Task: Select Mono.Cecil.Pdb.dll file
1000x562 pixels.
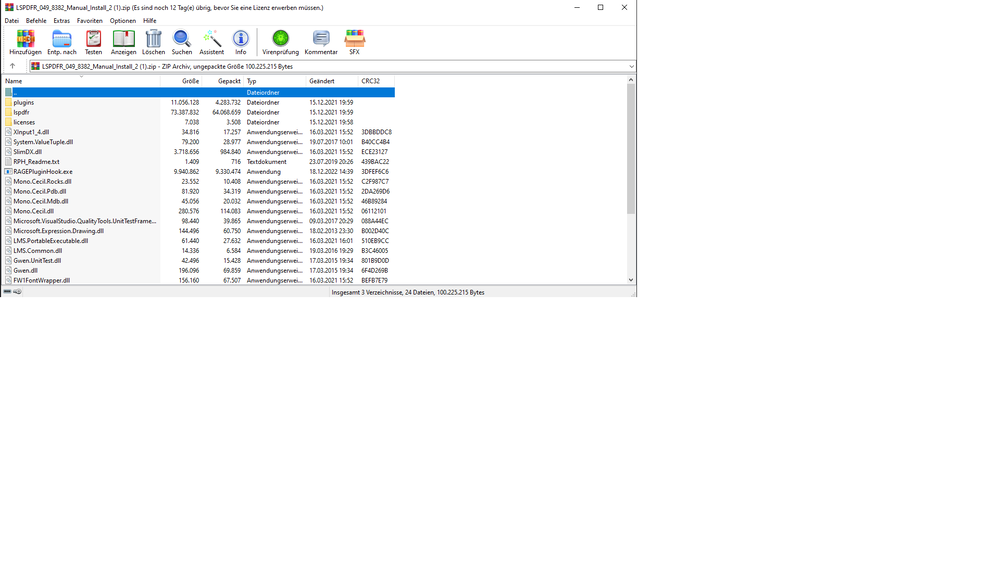Action: [40, 191]
